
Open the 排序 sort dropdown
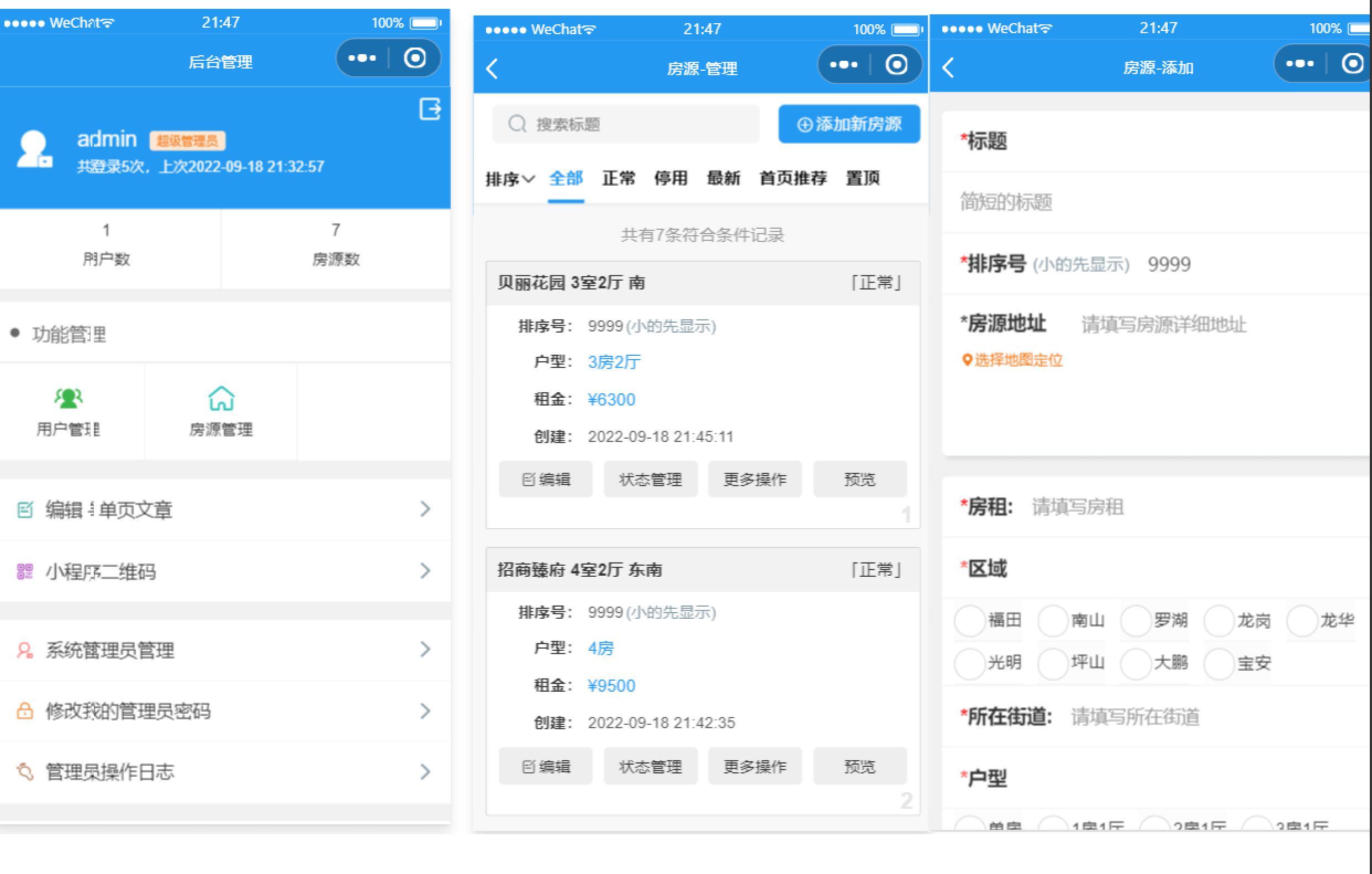point(510,179)
